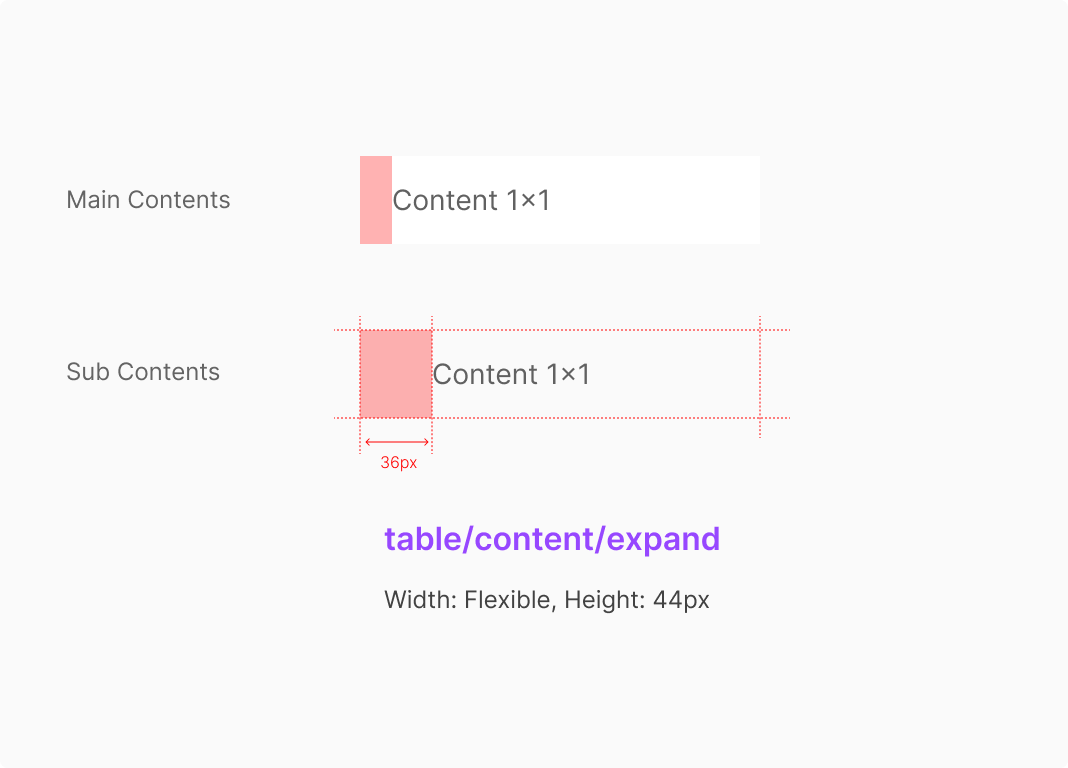Click the "Height:" text label
The height and width of the screenshot is (768, 1068).
tap(604, 601)
